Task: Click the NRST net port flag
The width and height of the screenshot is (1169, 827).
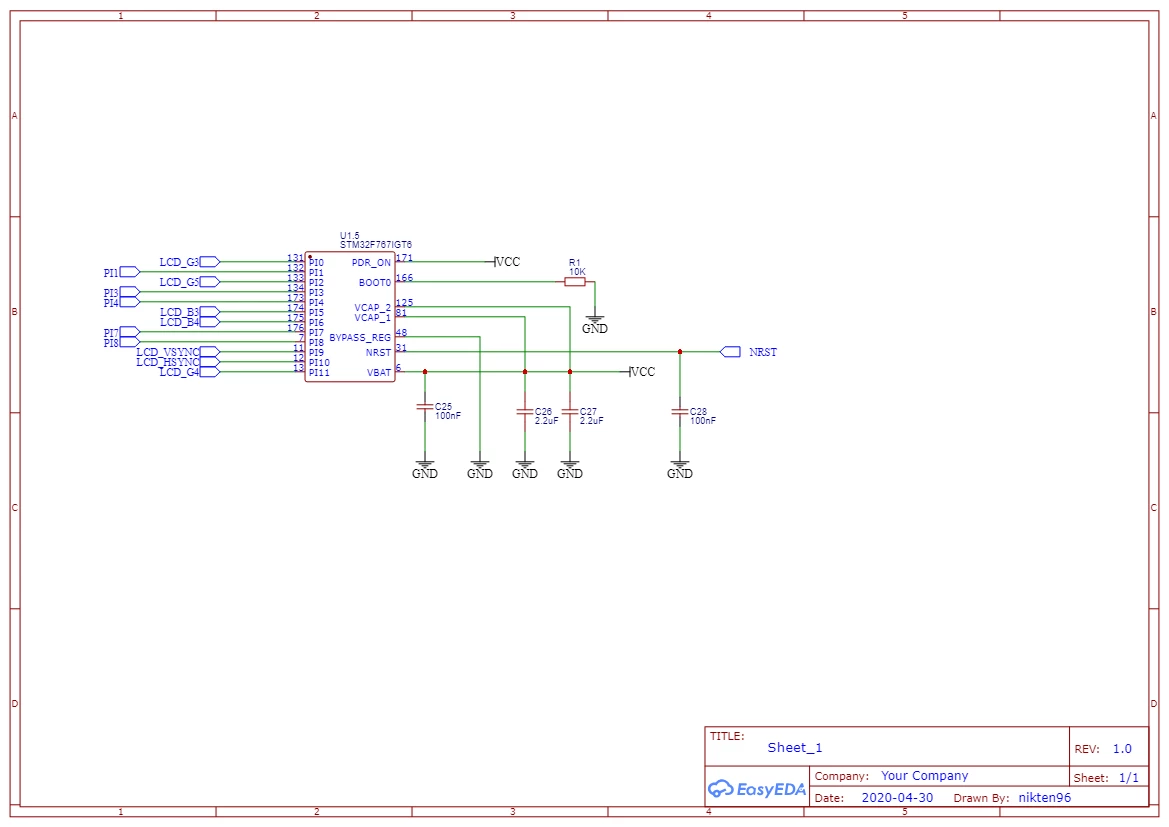Action: (x=730, y=352)
